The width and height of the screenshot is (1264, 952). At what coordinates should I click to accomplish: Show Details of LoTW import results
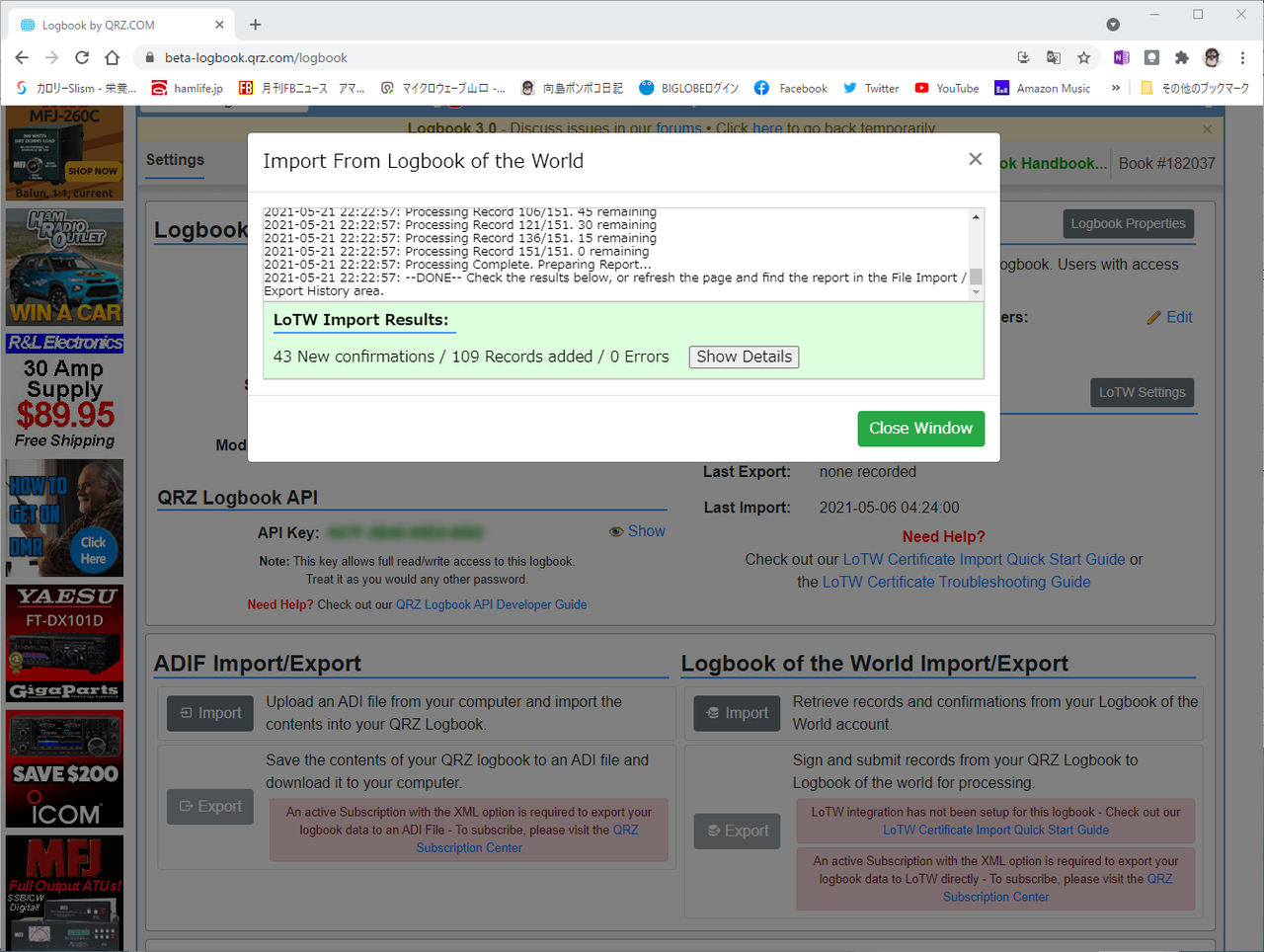point(745,357)
